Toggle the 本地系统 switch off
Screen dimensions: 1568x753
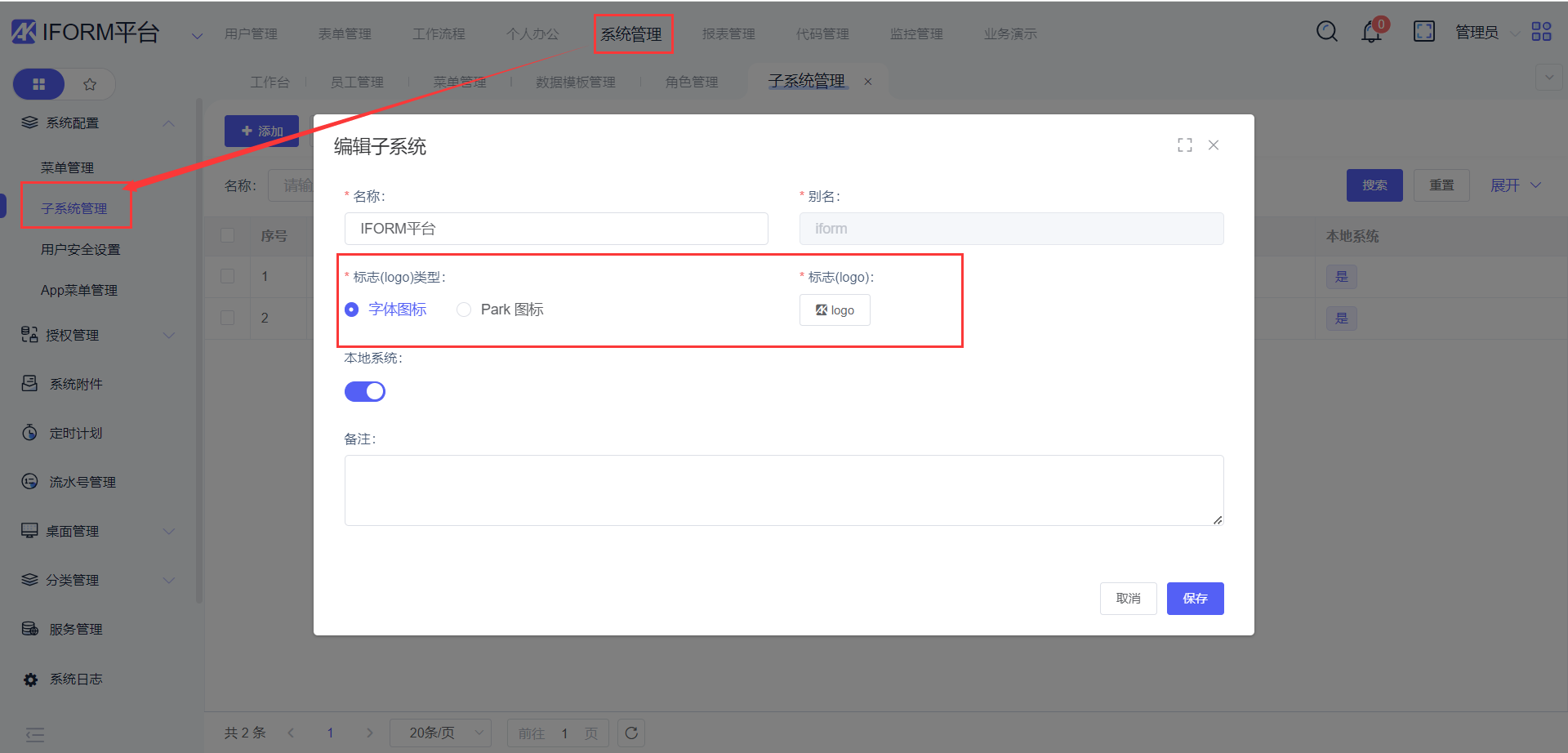click(x=364, y=392)
